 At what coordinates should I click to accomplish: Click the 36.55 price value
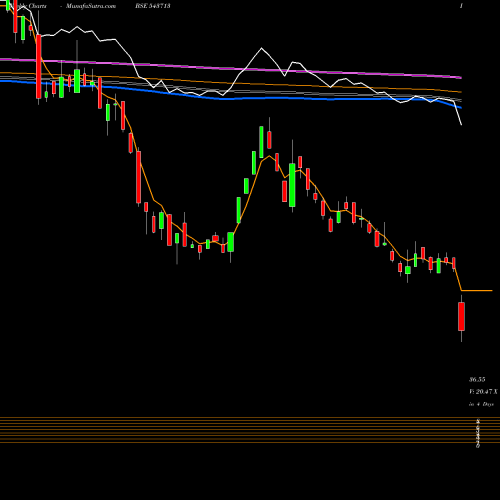477,379
